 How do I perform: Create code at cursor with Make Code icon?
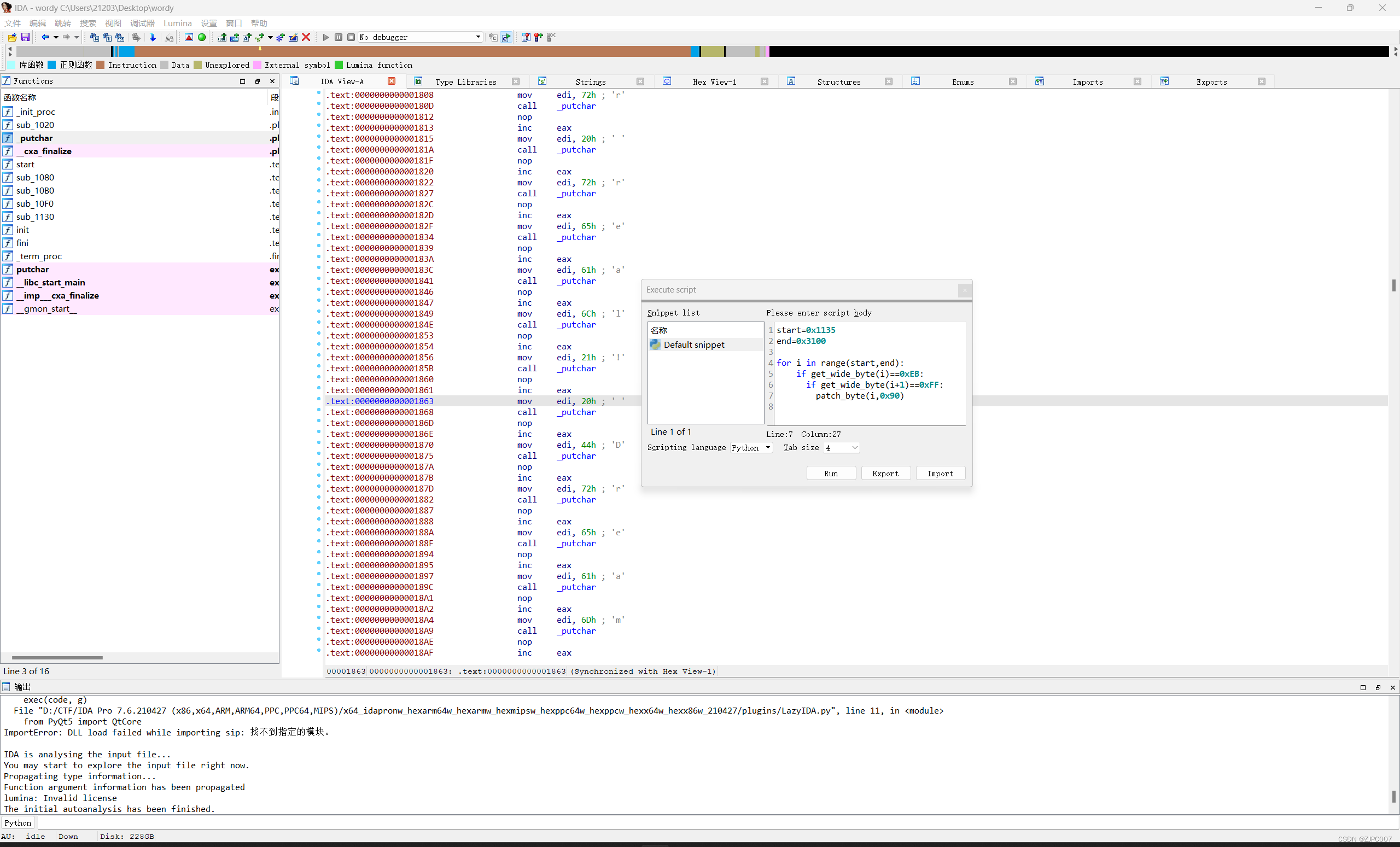click(221, 37)
